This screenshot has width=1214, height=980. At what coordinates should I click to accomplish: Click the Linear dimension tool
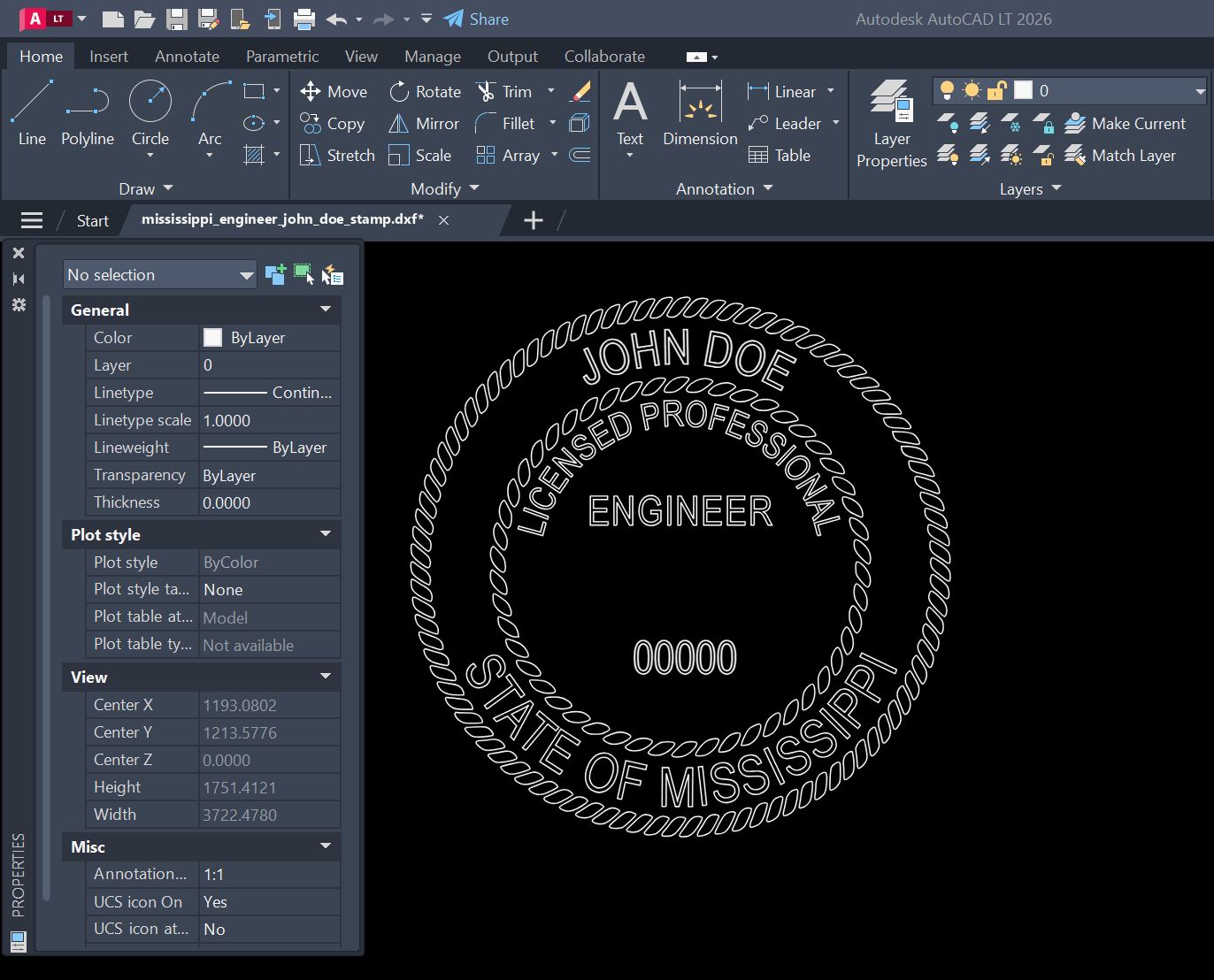(782, 92)
